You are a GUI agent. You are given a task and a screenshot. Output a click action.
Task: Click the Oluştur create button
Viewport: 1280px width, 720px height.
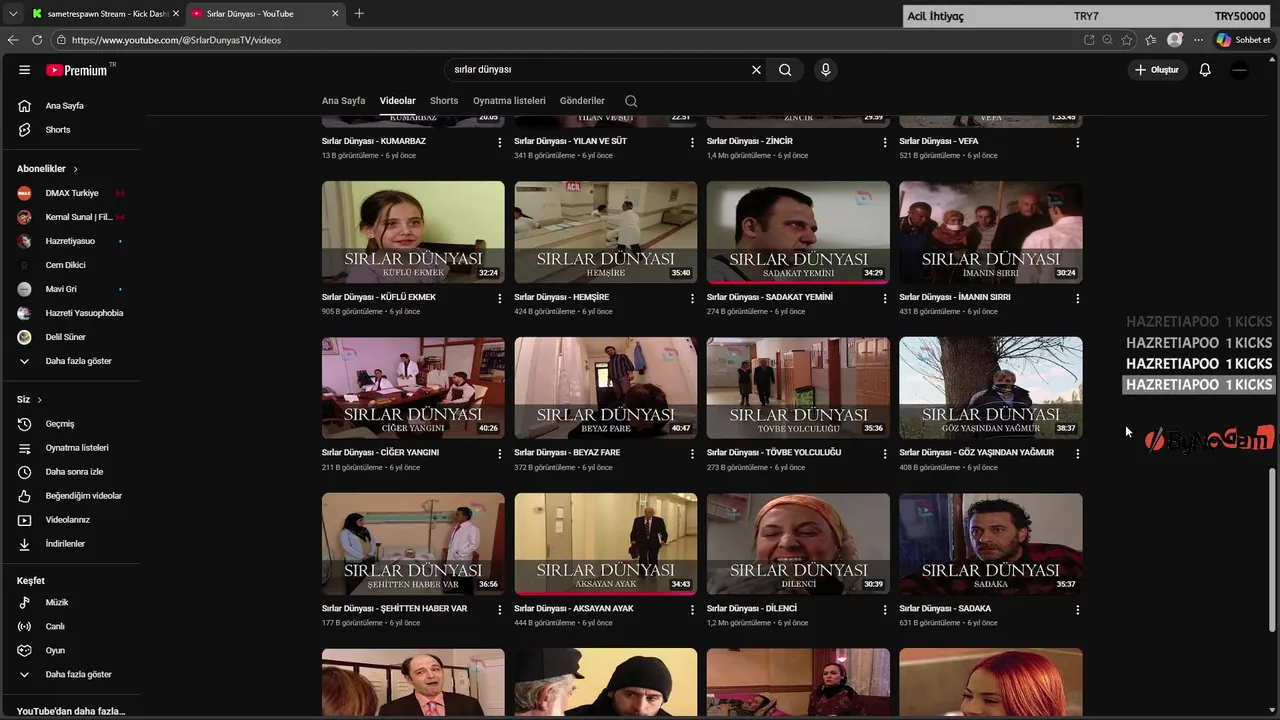pos(1157,70)
